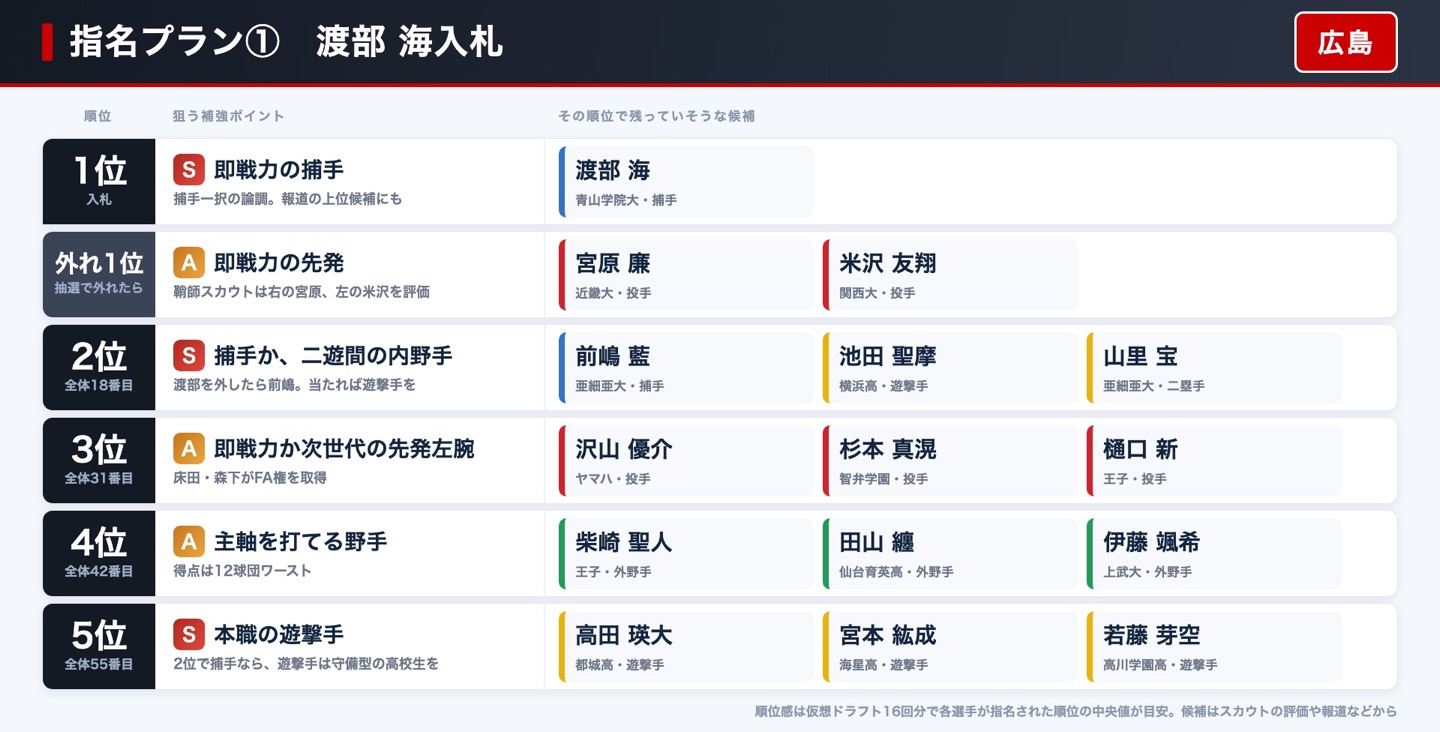Open candidate card 米沢 友翔
This screenshot has height=732, width=1440.
(950, 275)
